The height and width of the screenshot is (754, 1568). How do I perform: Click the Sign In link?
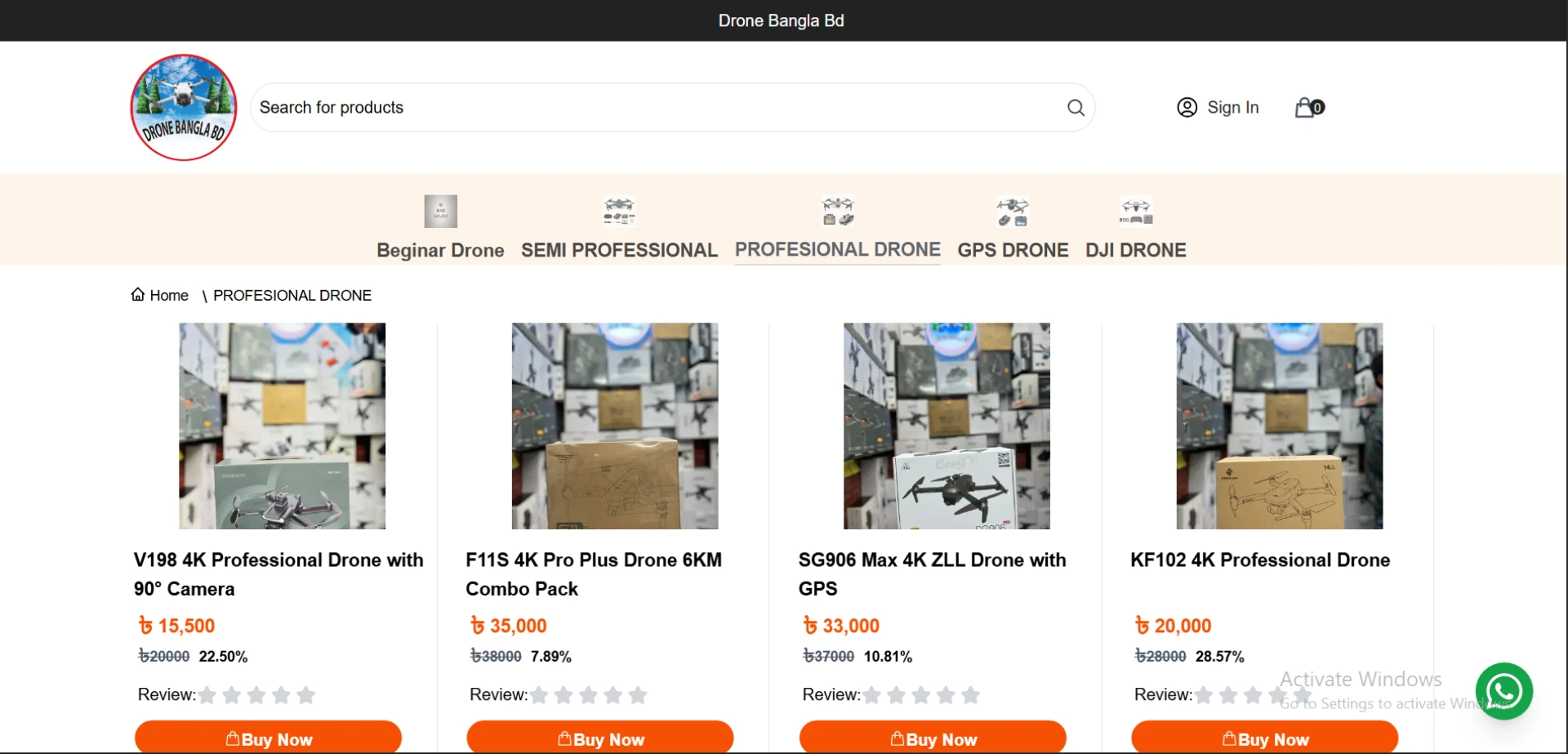(1233, 107)
